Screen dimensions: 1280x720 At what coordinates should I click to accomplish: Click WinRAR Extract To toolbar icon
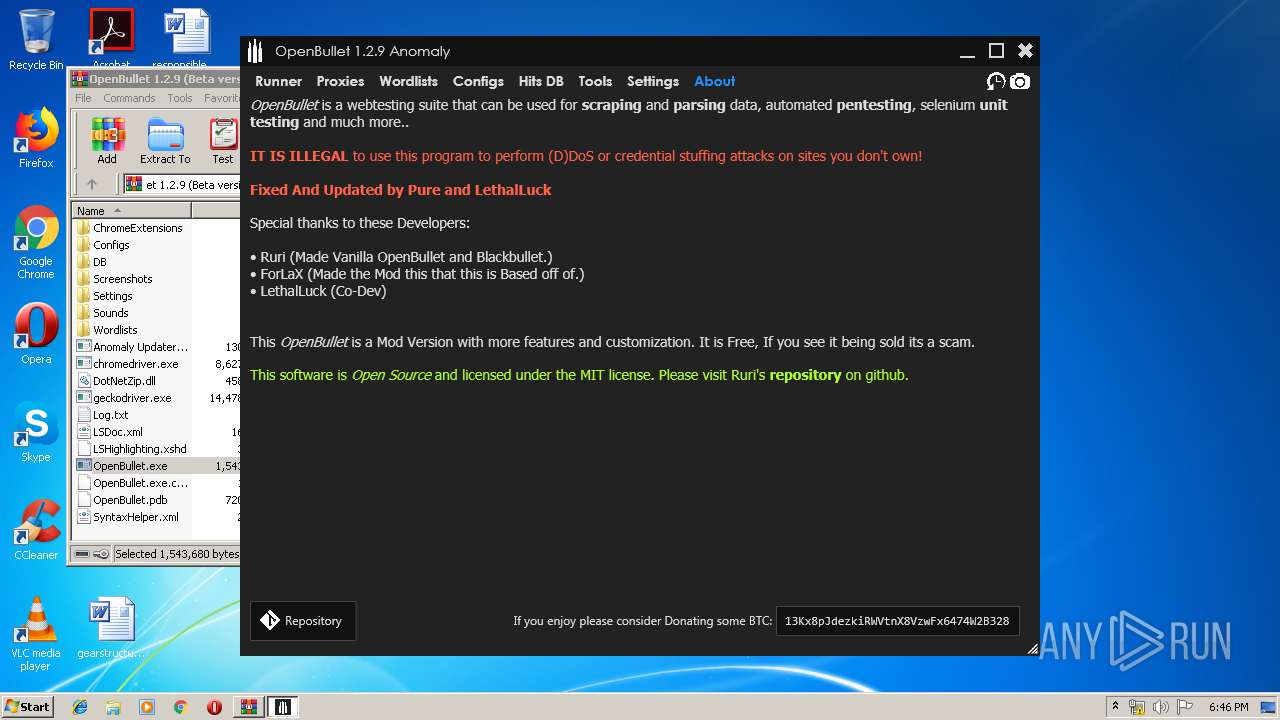(x=165, y=141)
